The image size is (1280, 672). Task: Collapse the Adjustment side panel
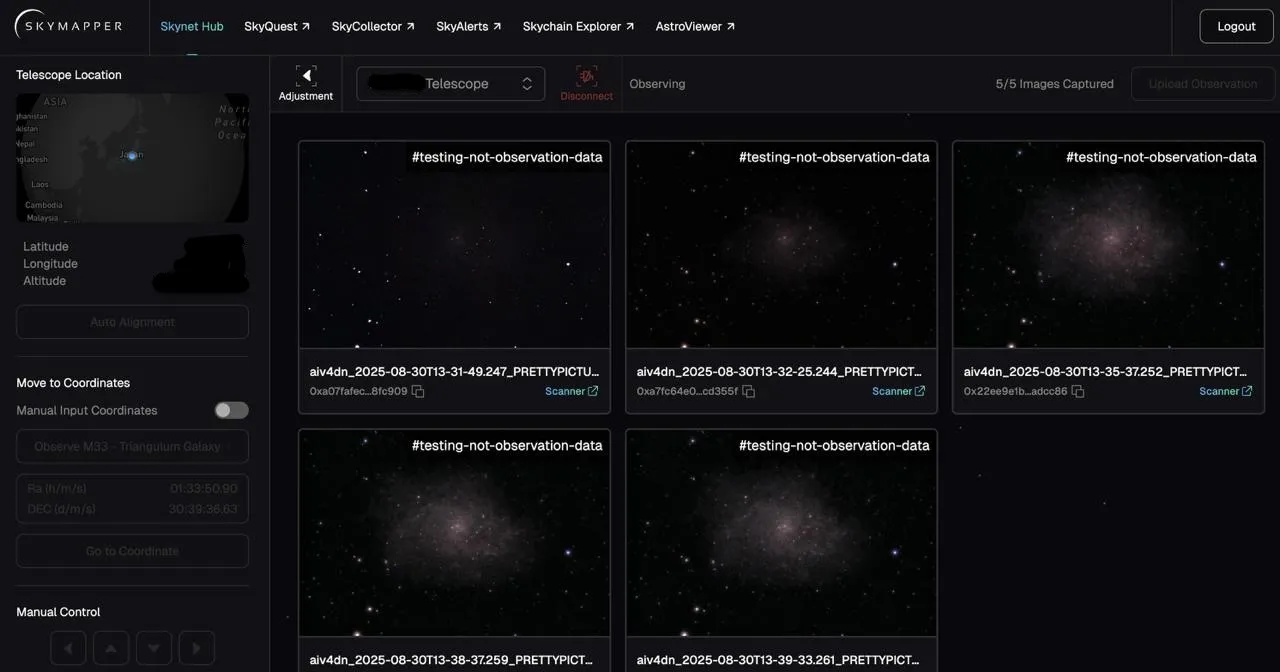point(306,83)
